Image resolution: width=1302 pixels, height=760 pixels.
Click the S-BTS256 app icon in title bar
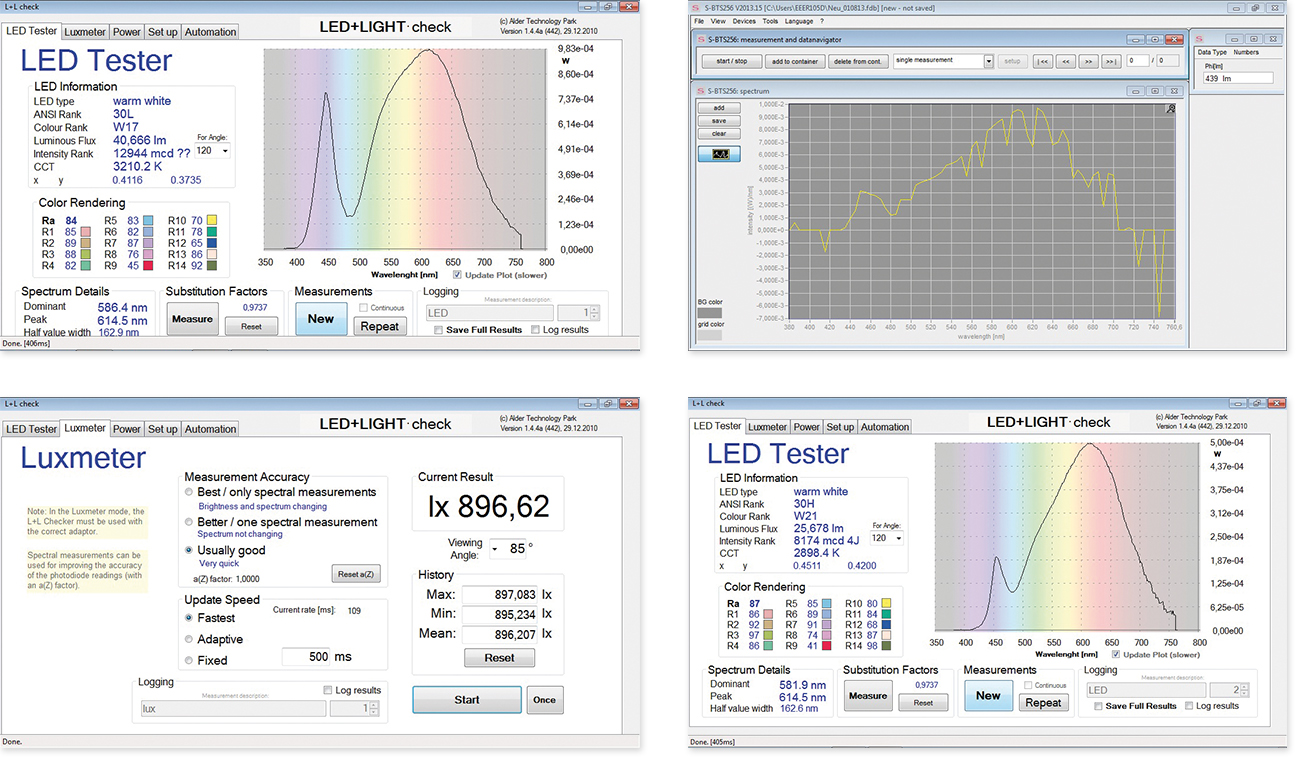[698, 6]
